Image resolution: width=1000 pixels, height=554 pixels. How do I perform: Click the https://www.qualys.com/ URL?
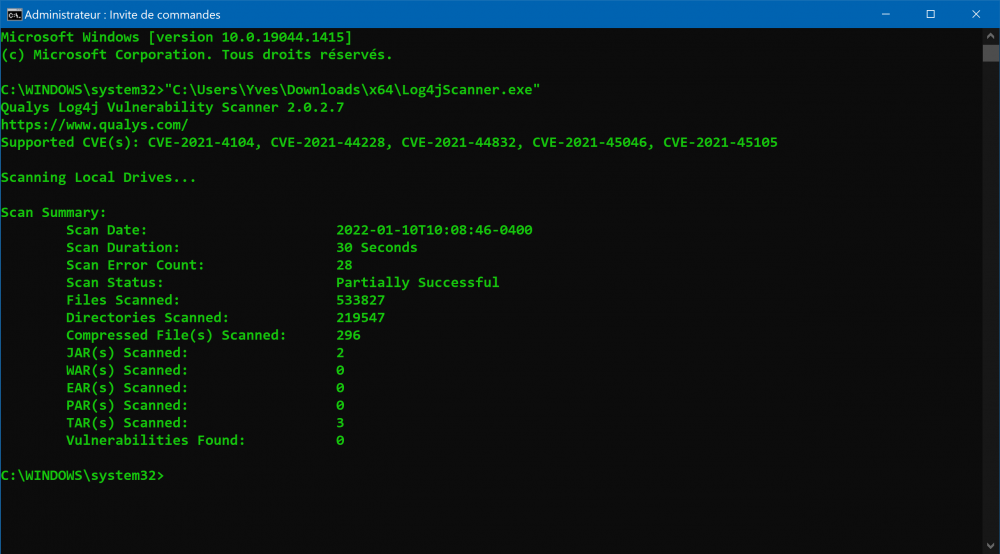[x=95, y=125]
